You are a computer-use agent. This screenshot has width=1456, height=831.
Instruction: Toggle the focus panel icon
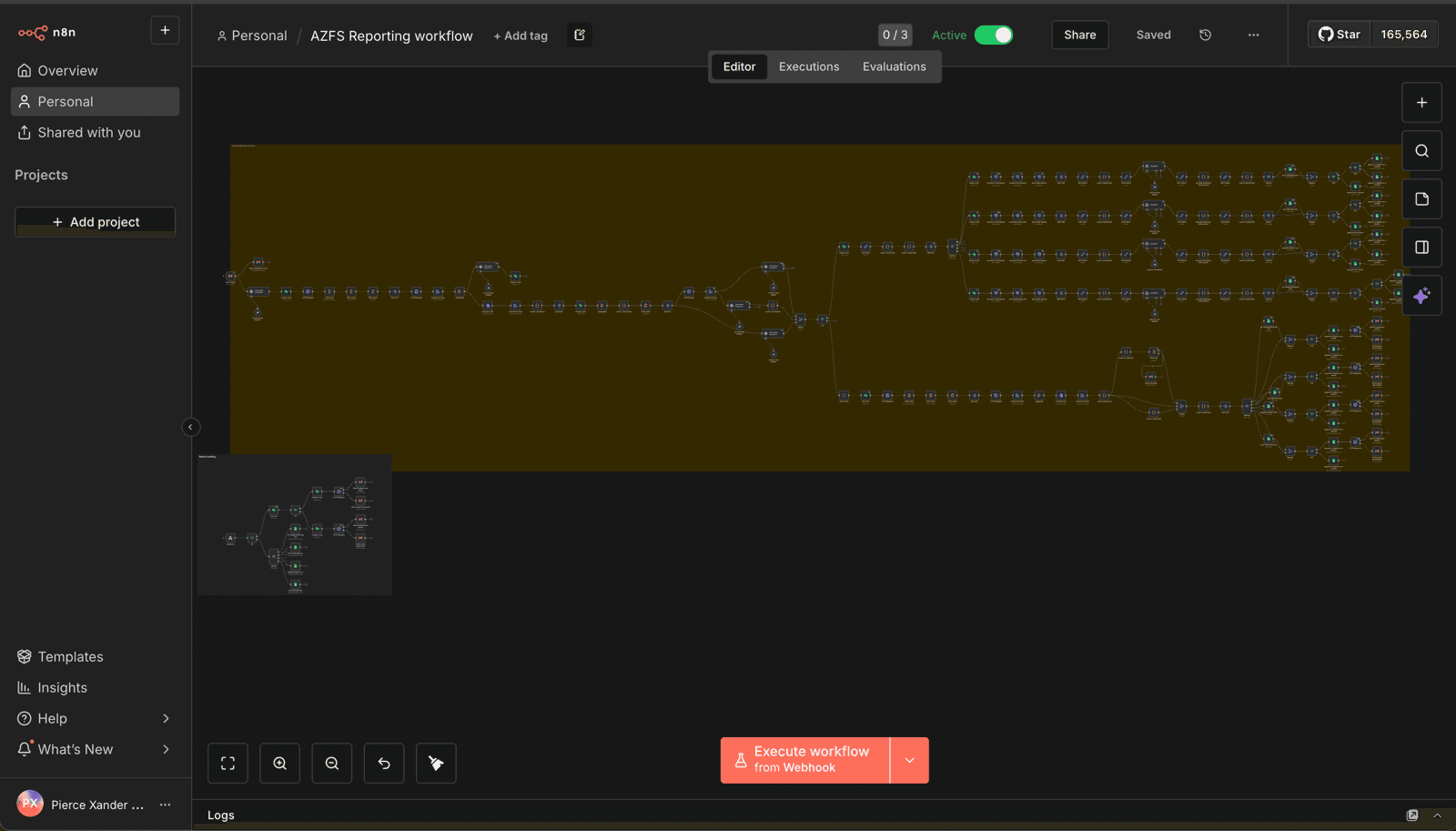click(x=1421, y=248)
